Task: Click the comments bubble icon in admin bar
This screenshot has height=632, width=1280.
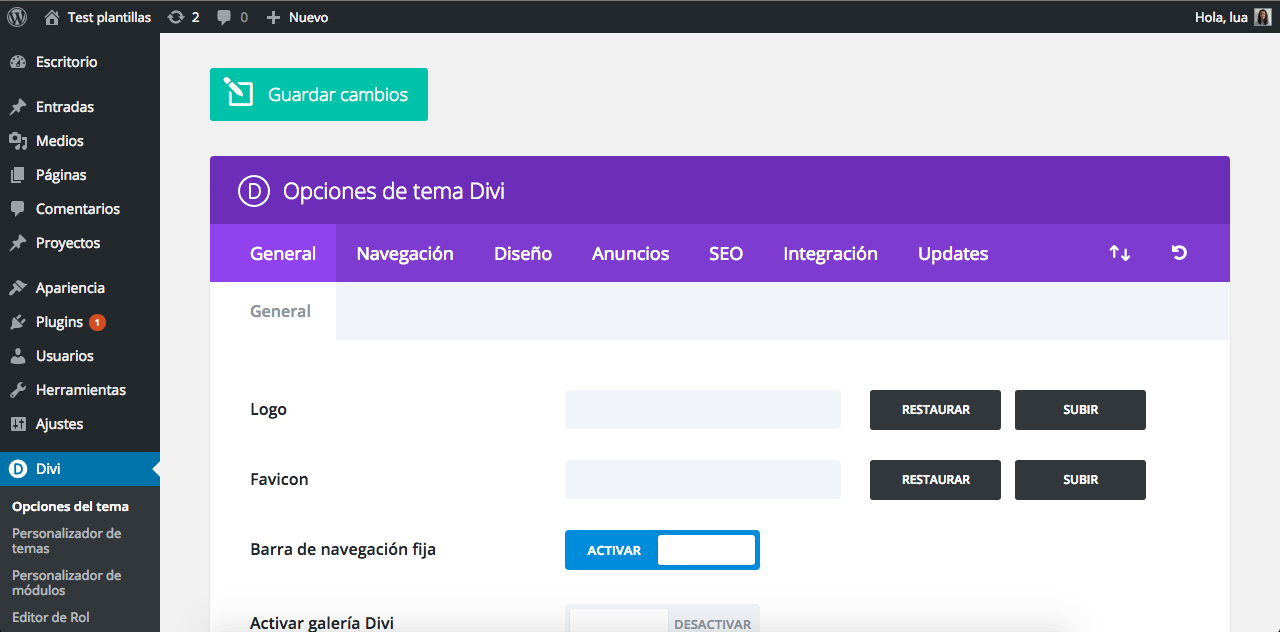Action: coord(225,16)
